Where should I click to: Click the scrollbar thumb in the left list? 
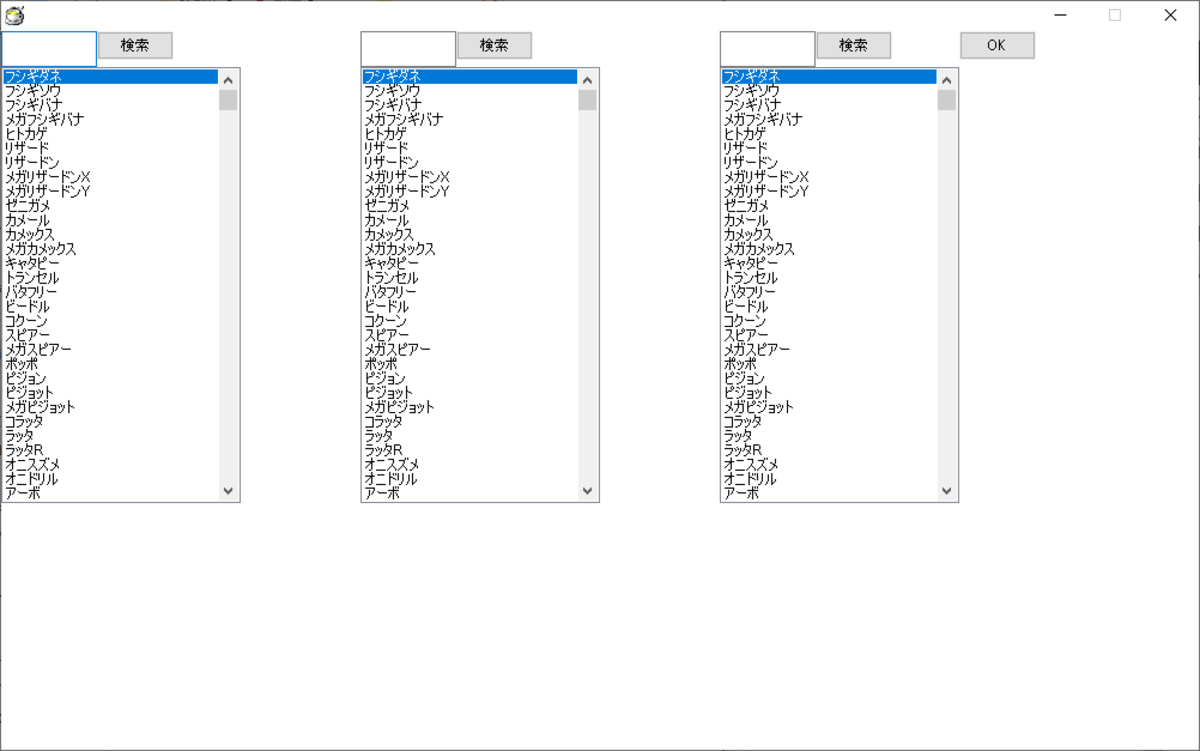coord(228,100)
